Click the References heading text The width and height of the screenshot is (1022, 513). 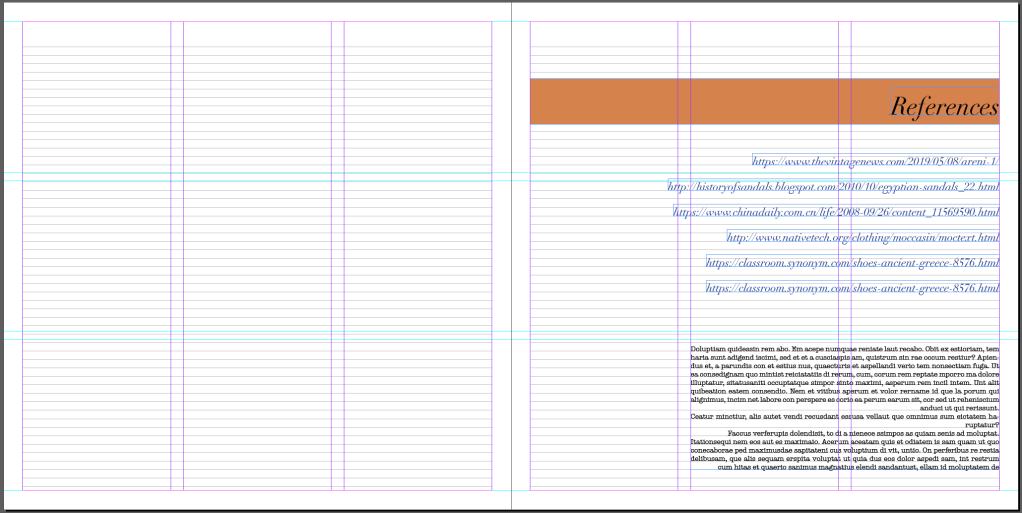[x=944, y=106]
